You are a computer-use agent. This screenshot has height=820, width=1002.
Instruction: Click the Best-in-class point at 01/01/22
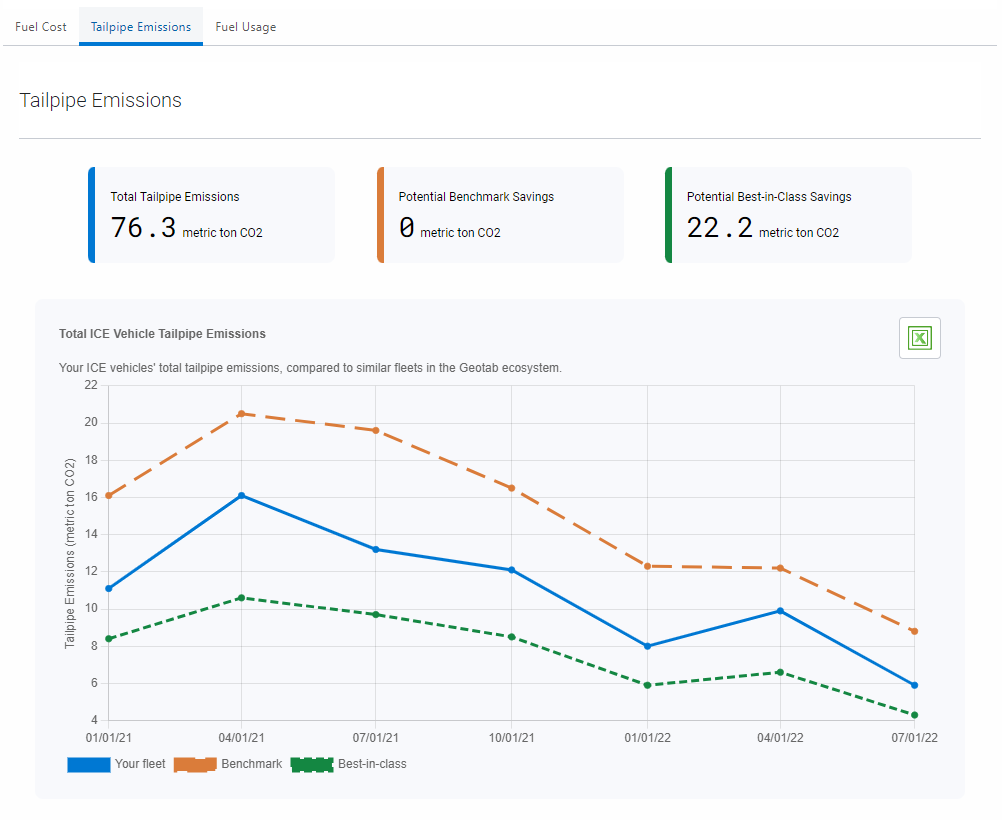(647, 685)
